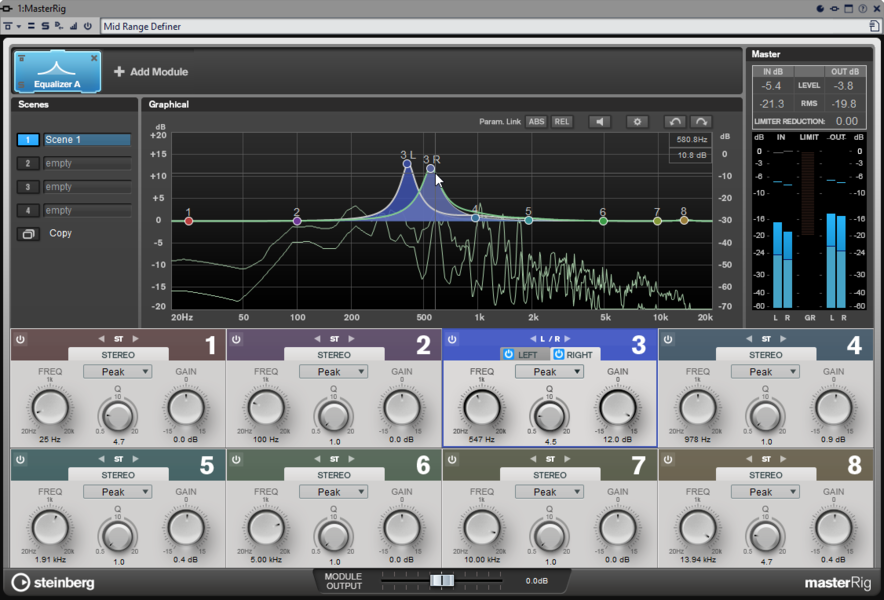
Task: Open band 3 filter type dropdown
Action: coord(549,372)
